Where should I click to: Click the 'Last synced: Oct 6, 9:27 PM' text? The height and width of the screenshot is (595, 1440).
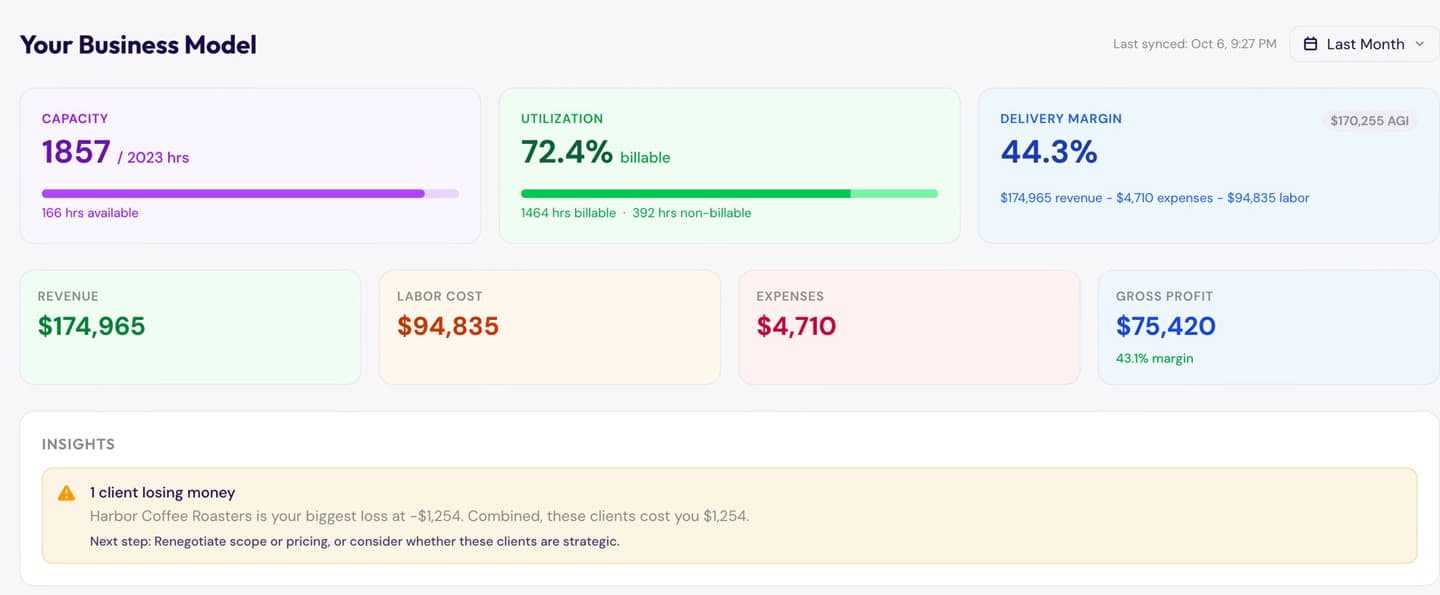tap(1195, 44)
